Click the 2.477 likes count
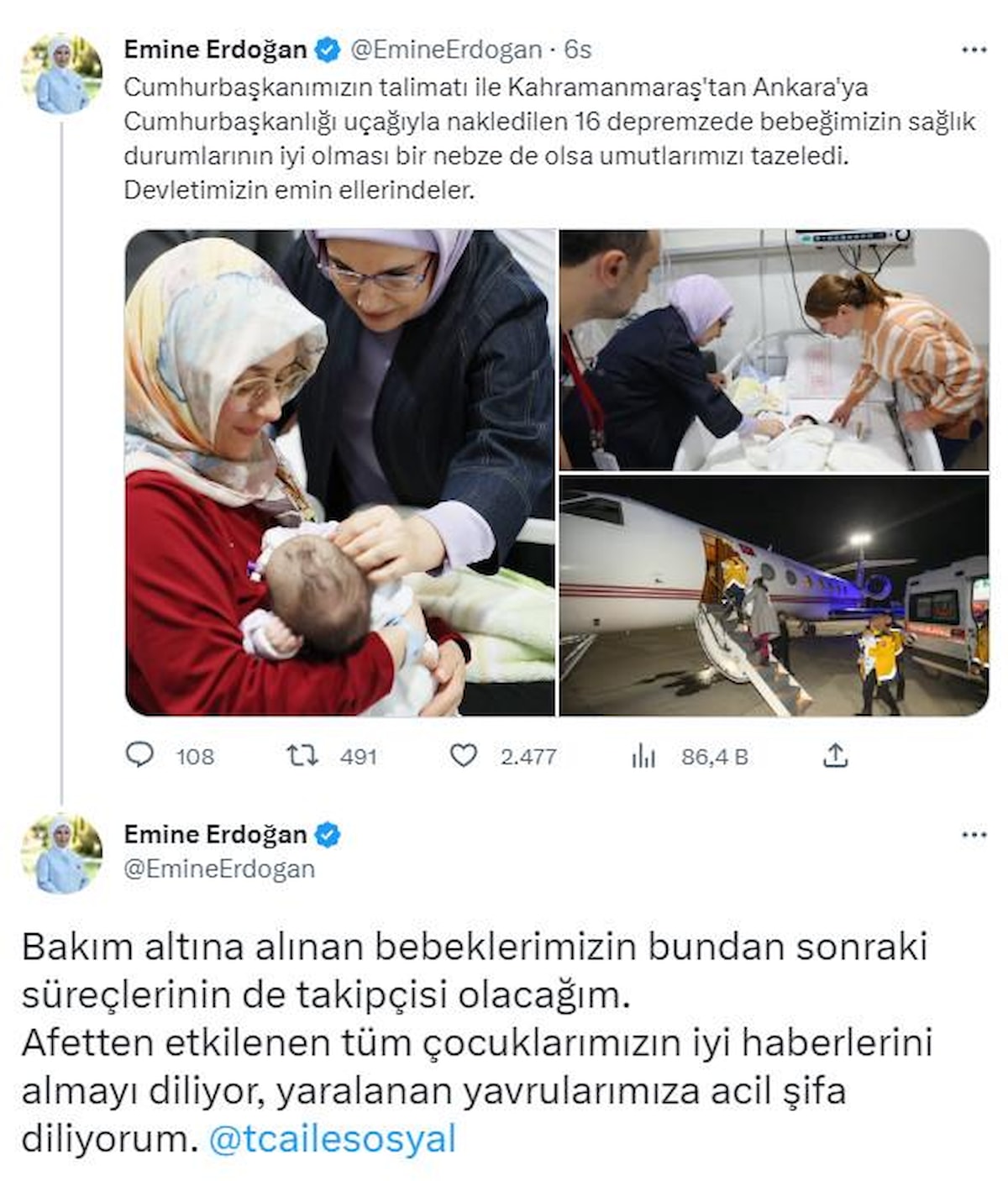The height and width of the screenshot is (1181, 1008). [528, 757]
